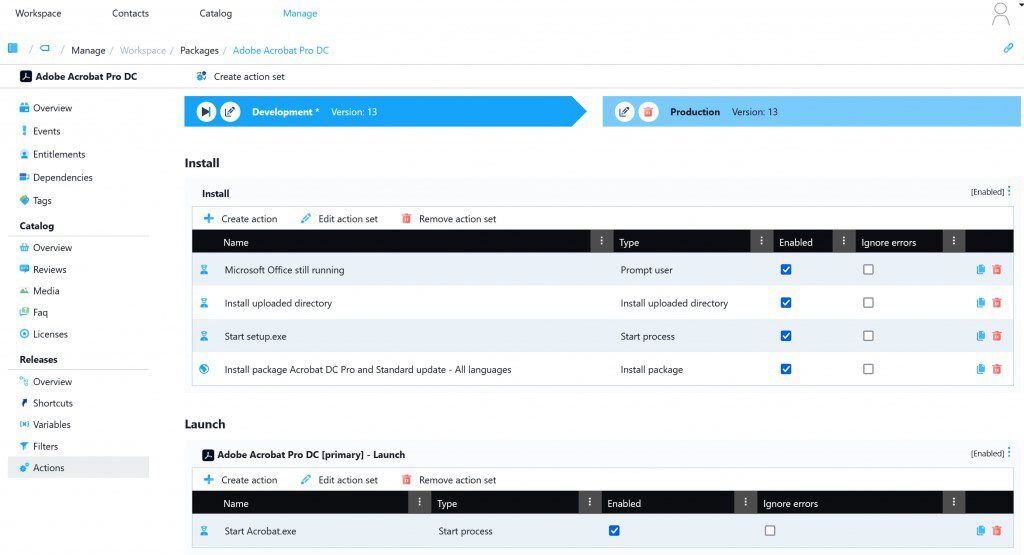Copy the Install uploaded directory action

click(x=980, y=302)
